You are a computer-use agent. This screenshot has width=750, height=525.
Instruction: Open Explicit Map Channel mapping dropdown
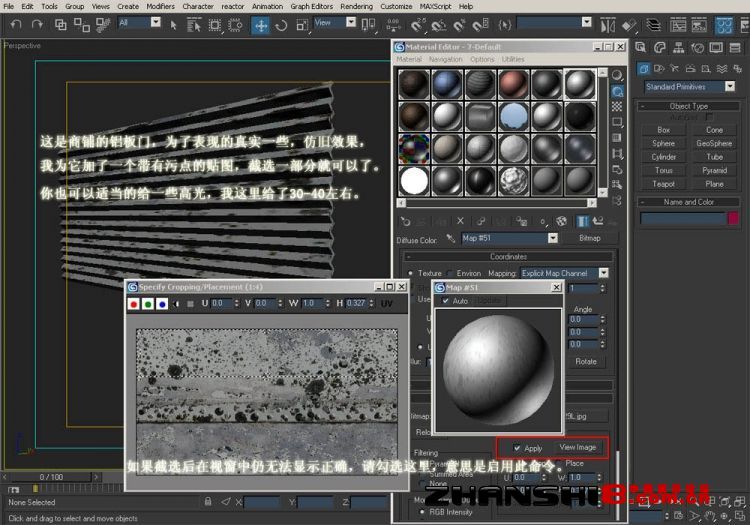pos(604,273)
